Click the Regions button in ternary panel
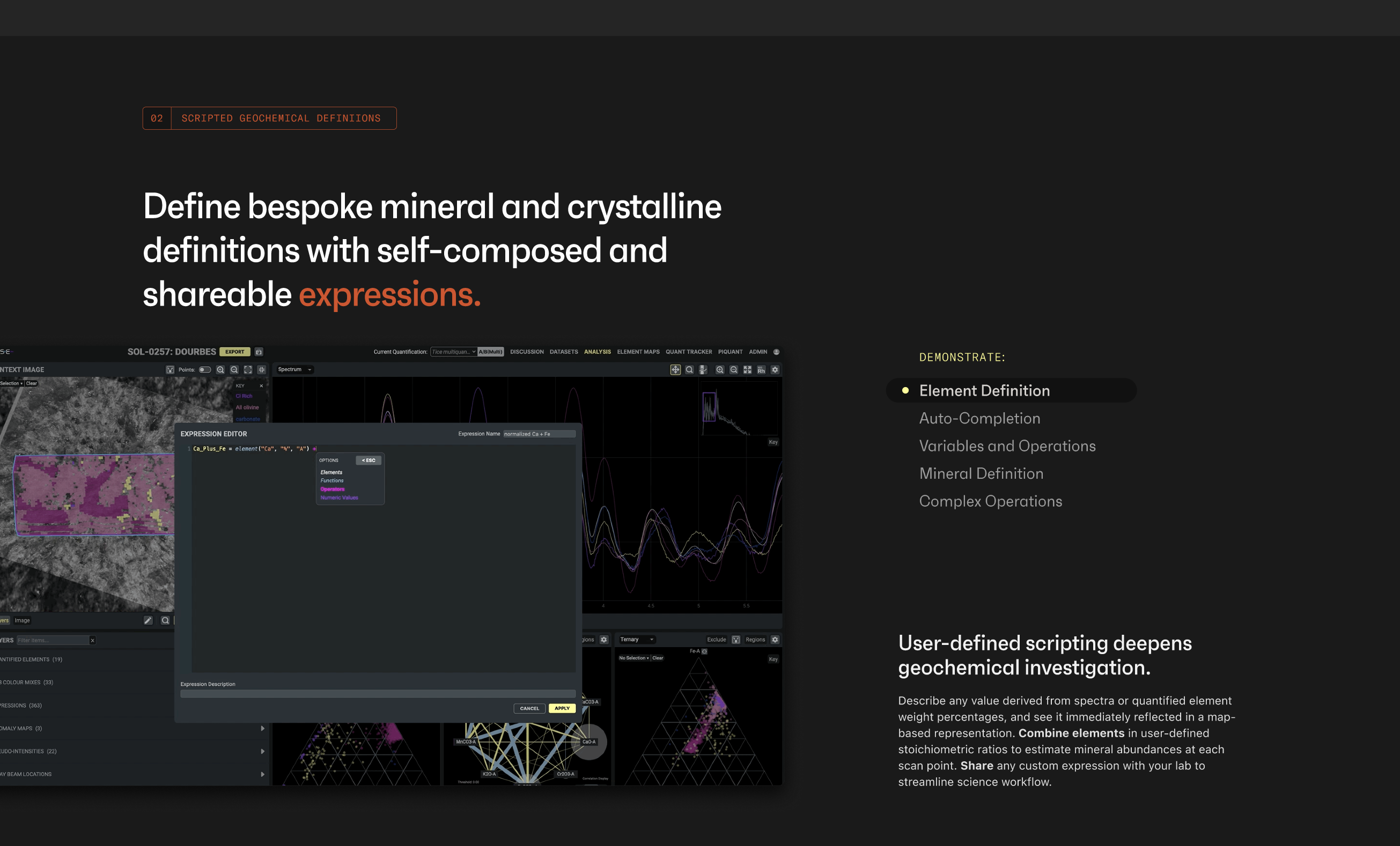The width and height of the screenshot is (1400, 846). 755,640
